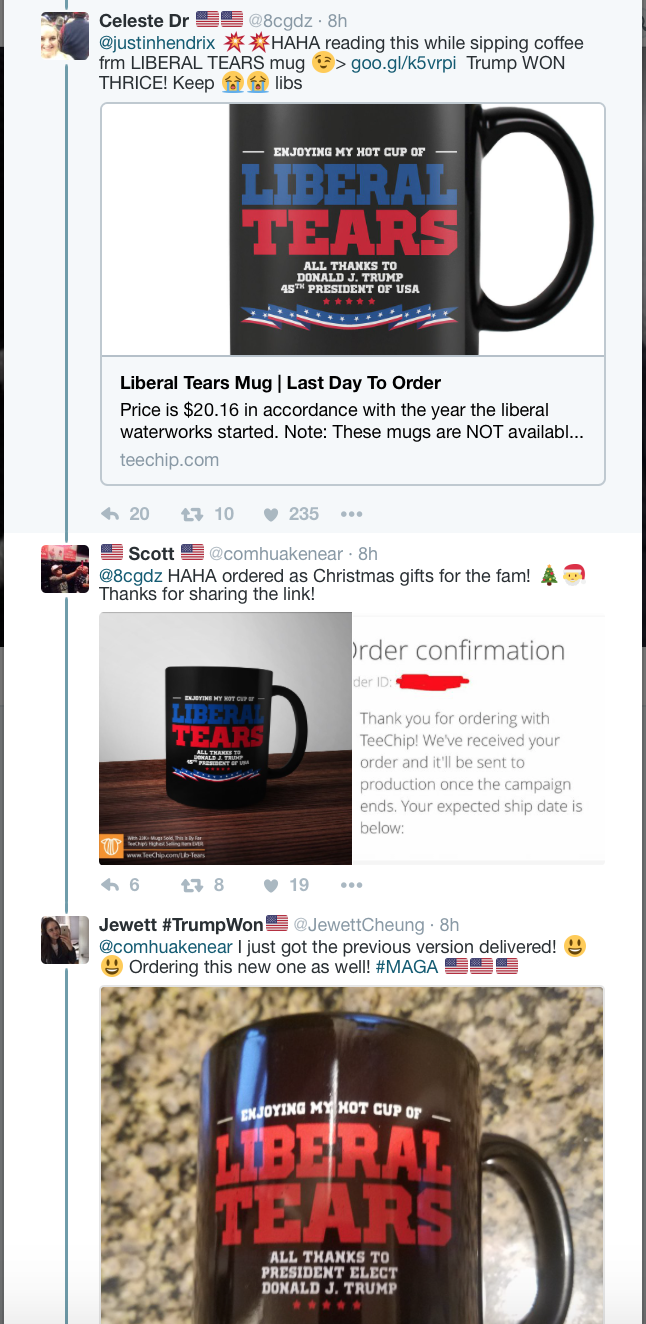View Jewett's delivered mug photo
Viewport: 646px width, 1324px height.
[352, 1155]
